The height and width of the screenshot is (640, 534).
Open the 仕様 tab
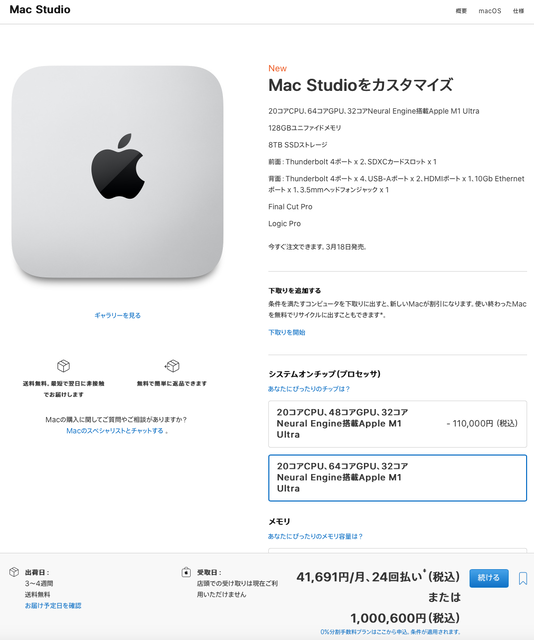[518, 11]
